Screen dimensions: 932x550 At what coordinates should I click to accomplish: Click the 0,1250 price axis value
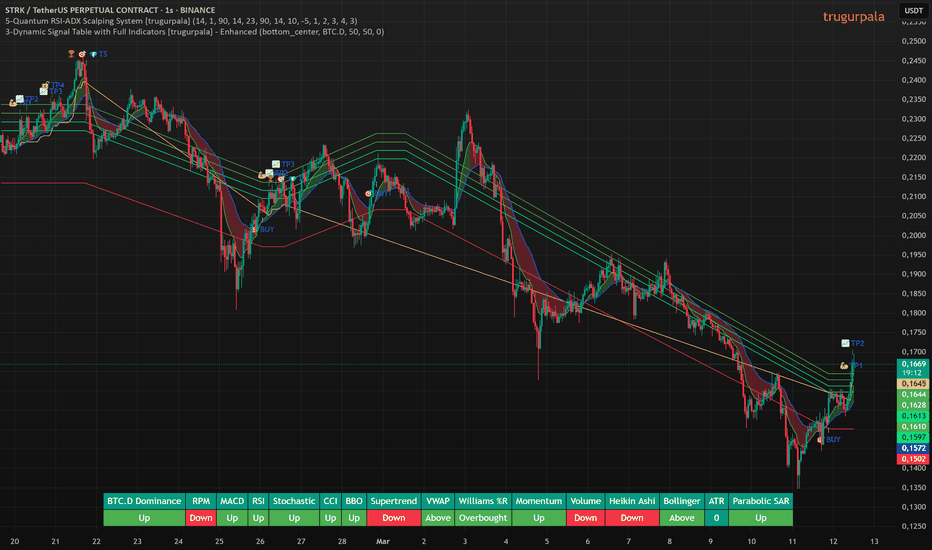914,526
